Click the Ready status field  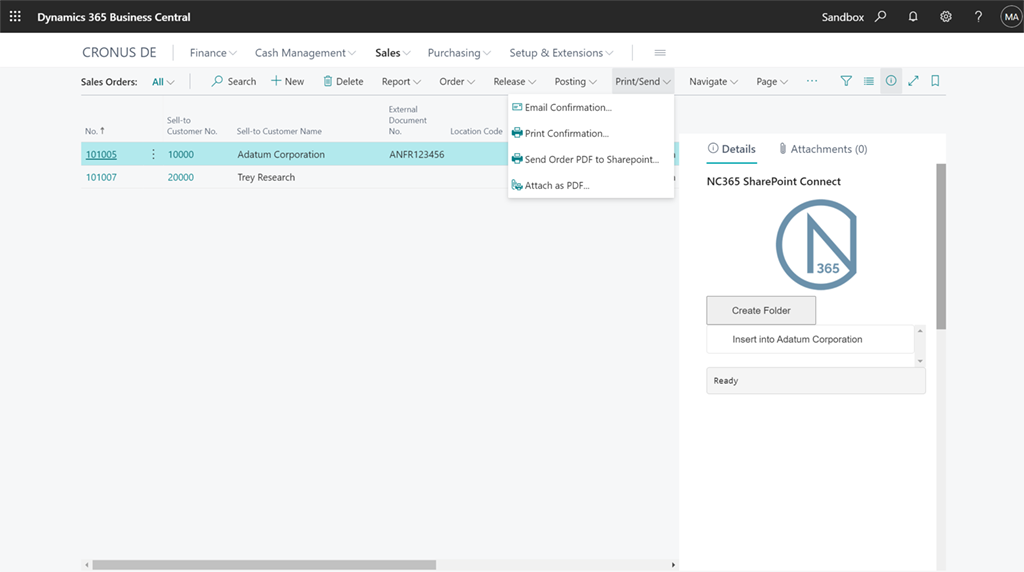816,381
